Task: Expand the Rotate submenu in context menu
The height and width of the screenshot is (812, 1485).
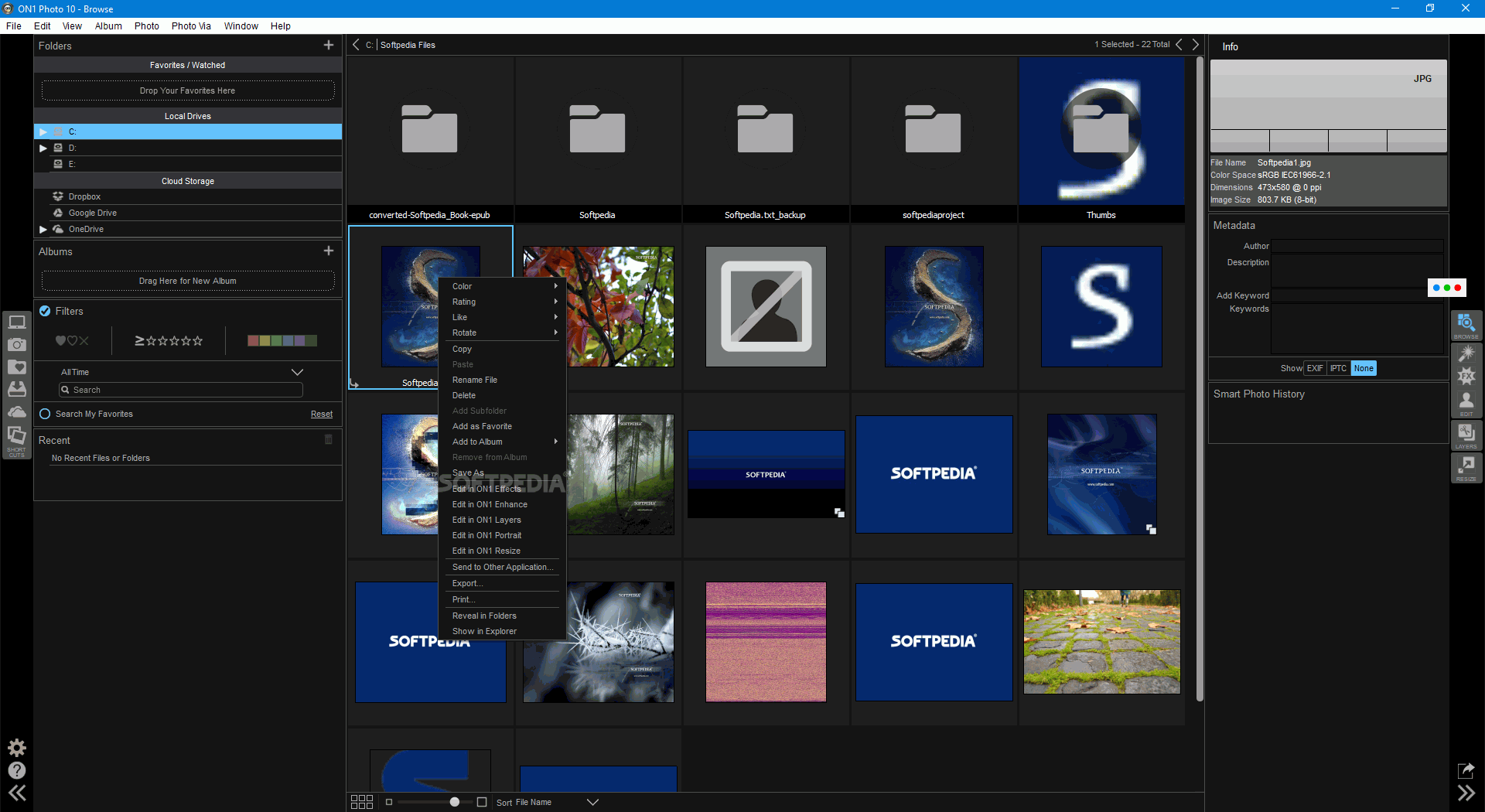Action: pyautogui.click(x=503, y=333)
